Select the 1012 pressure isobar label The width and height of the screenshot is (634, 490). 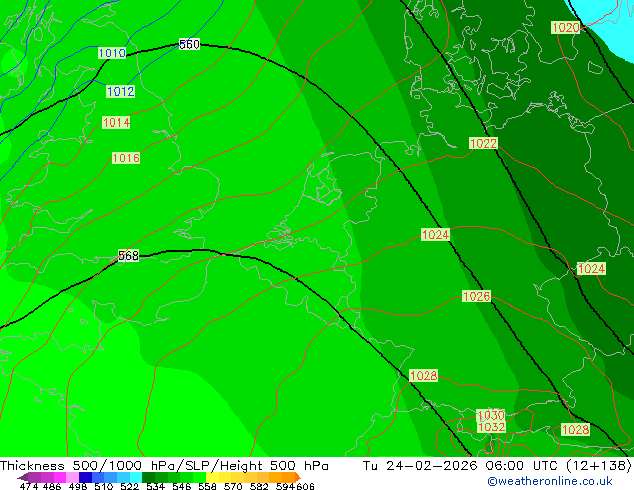coord(120,92)
